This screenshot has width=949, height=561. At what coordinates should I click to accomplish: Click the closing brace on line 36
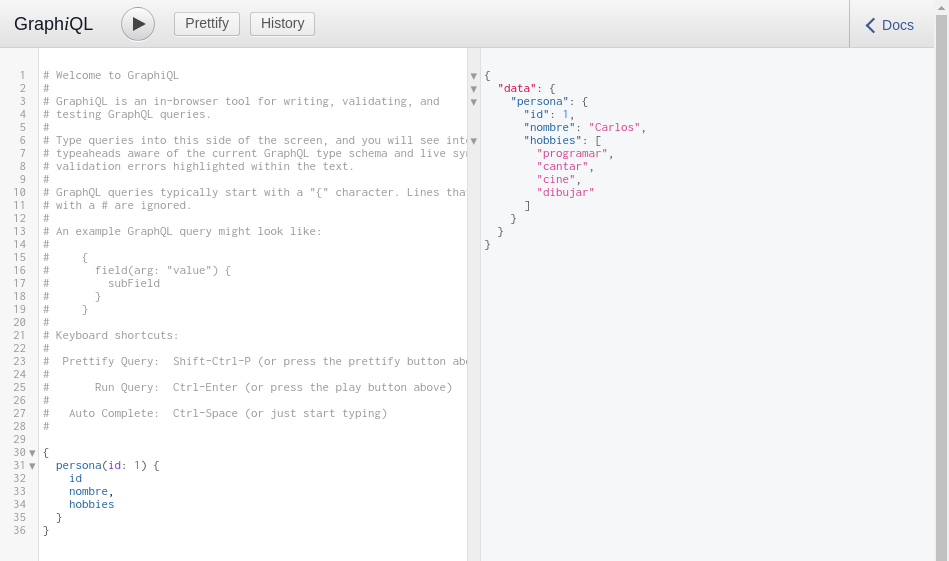pos(46,530)
